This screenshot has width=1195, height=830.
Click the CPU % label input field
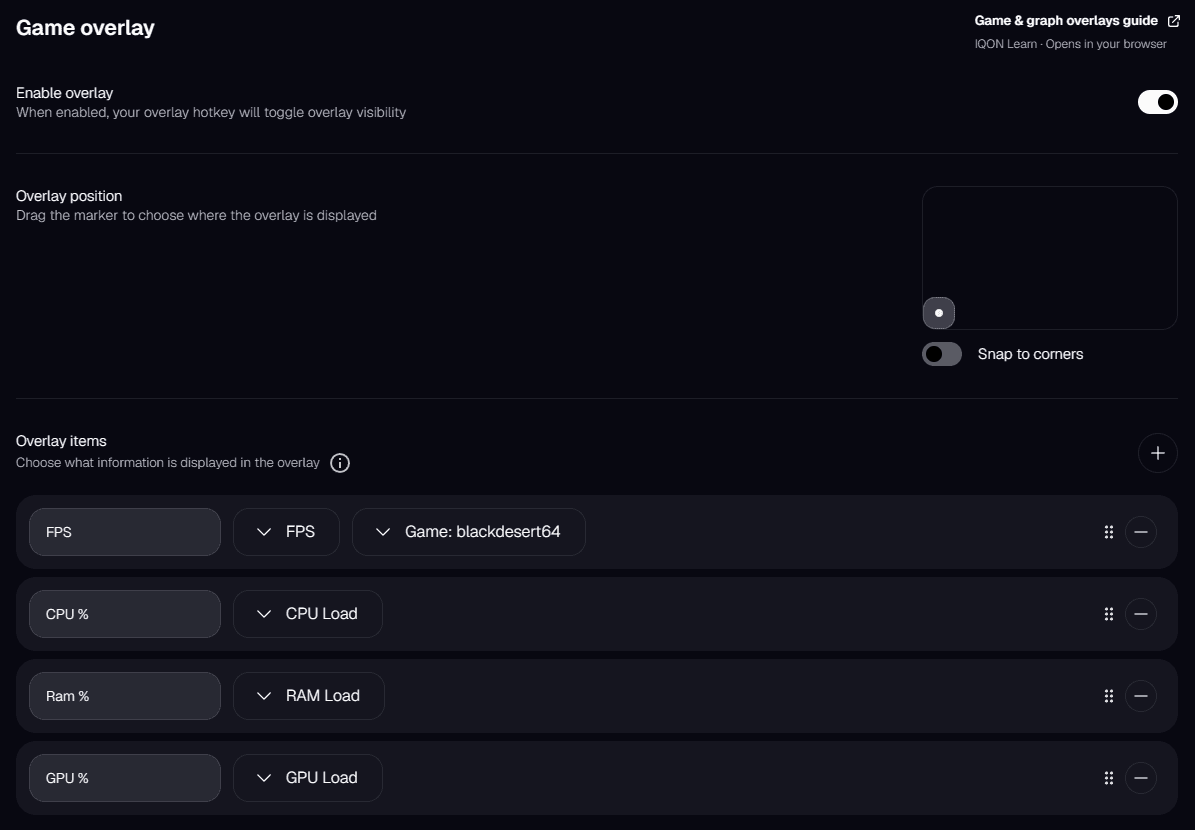tap(125, 614)
